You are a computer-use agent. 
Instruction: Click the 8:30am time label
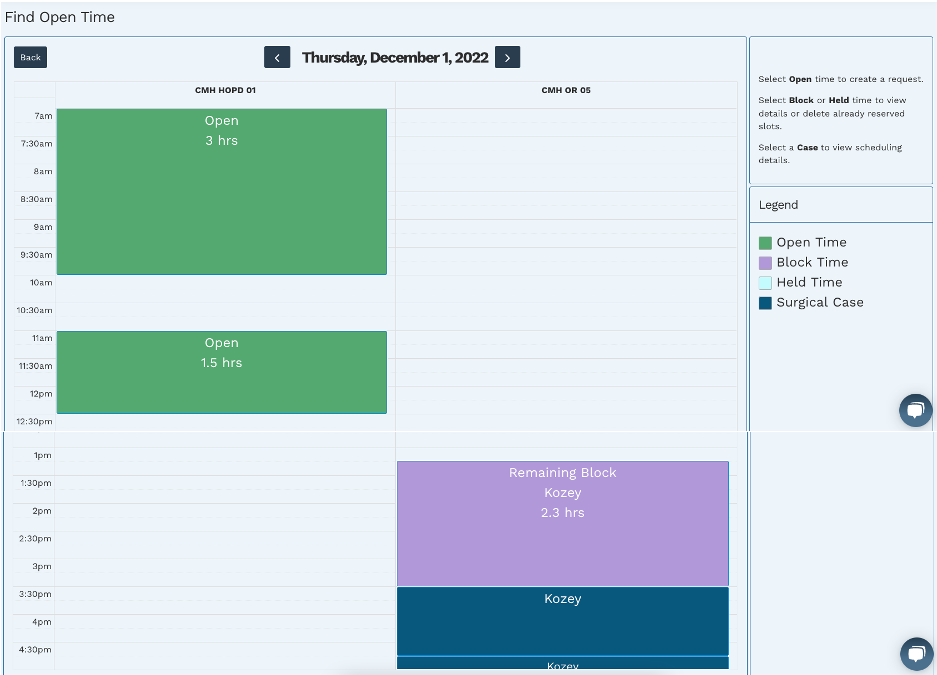tap(36, 199)
